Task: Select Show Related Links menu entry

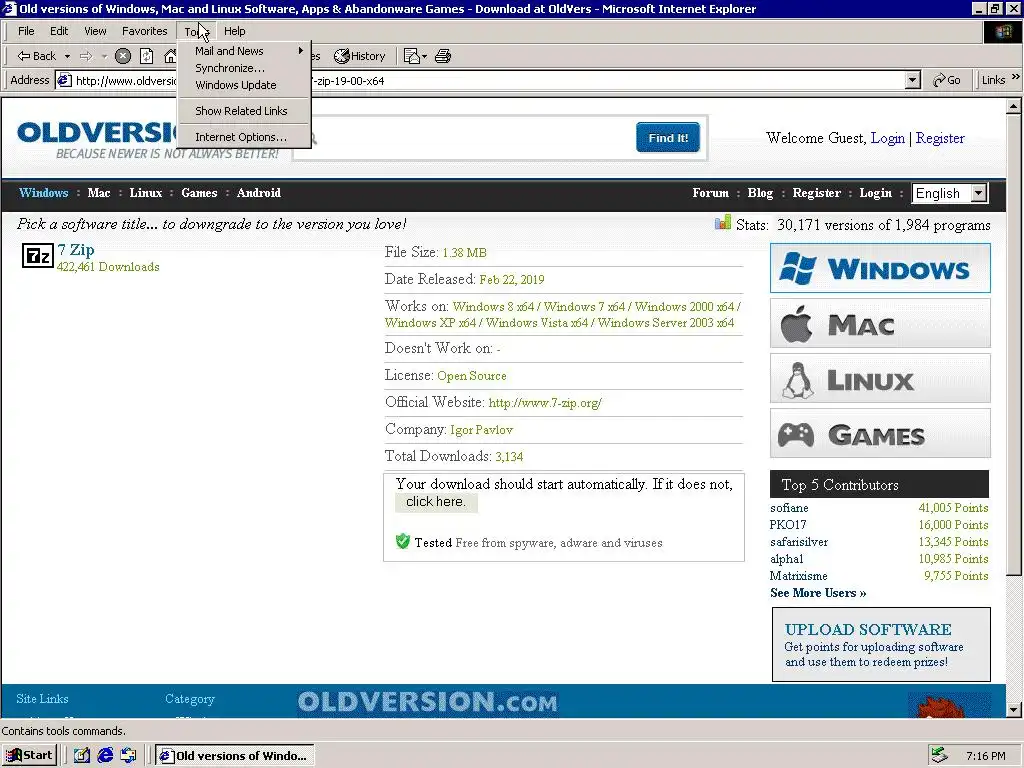Action: 245,111
